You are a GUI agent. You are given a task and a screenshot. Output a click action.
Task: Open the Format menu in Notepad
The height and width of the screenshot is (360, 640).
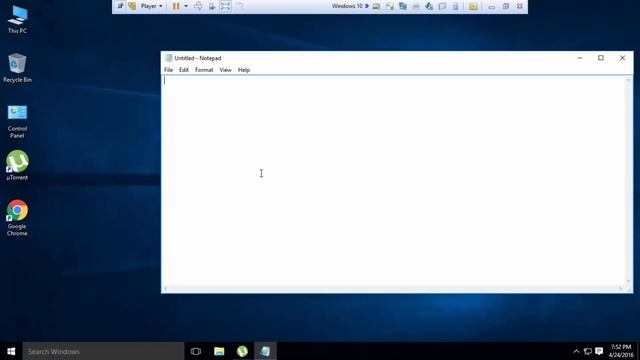click(x=204, y=70)
